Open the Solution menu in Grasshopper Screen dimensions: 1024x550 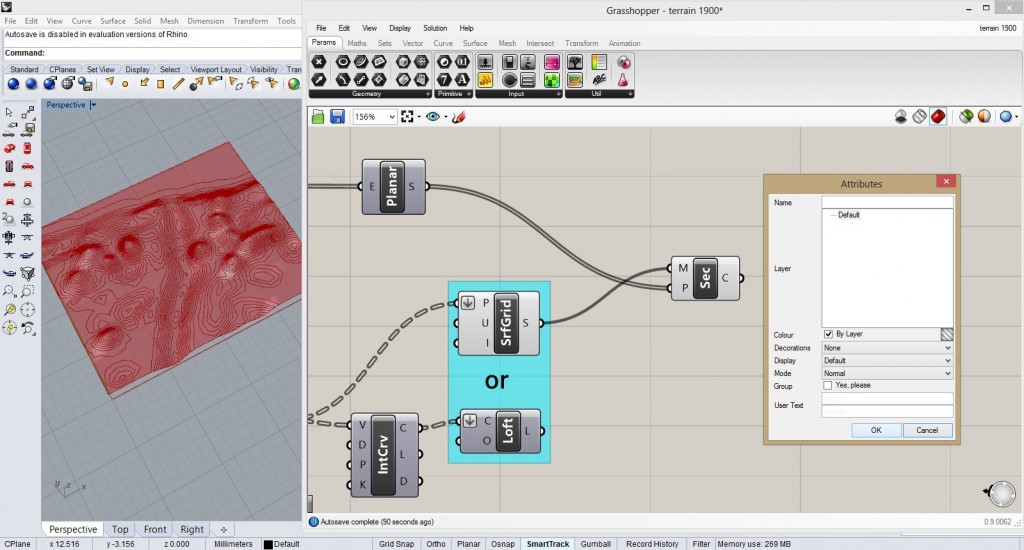click(435, 28)
